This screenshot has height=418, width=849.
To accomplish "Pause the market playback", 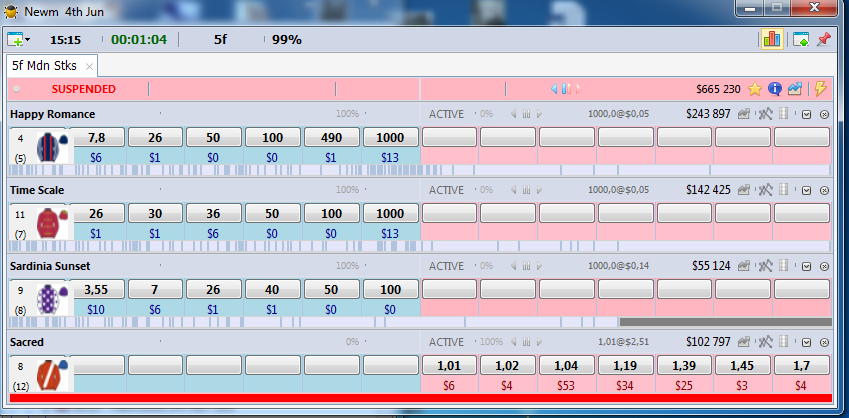I will pyautogui.click(x=566, y=89).
